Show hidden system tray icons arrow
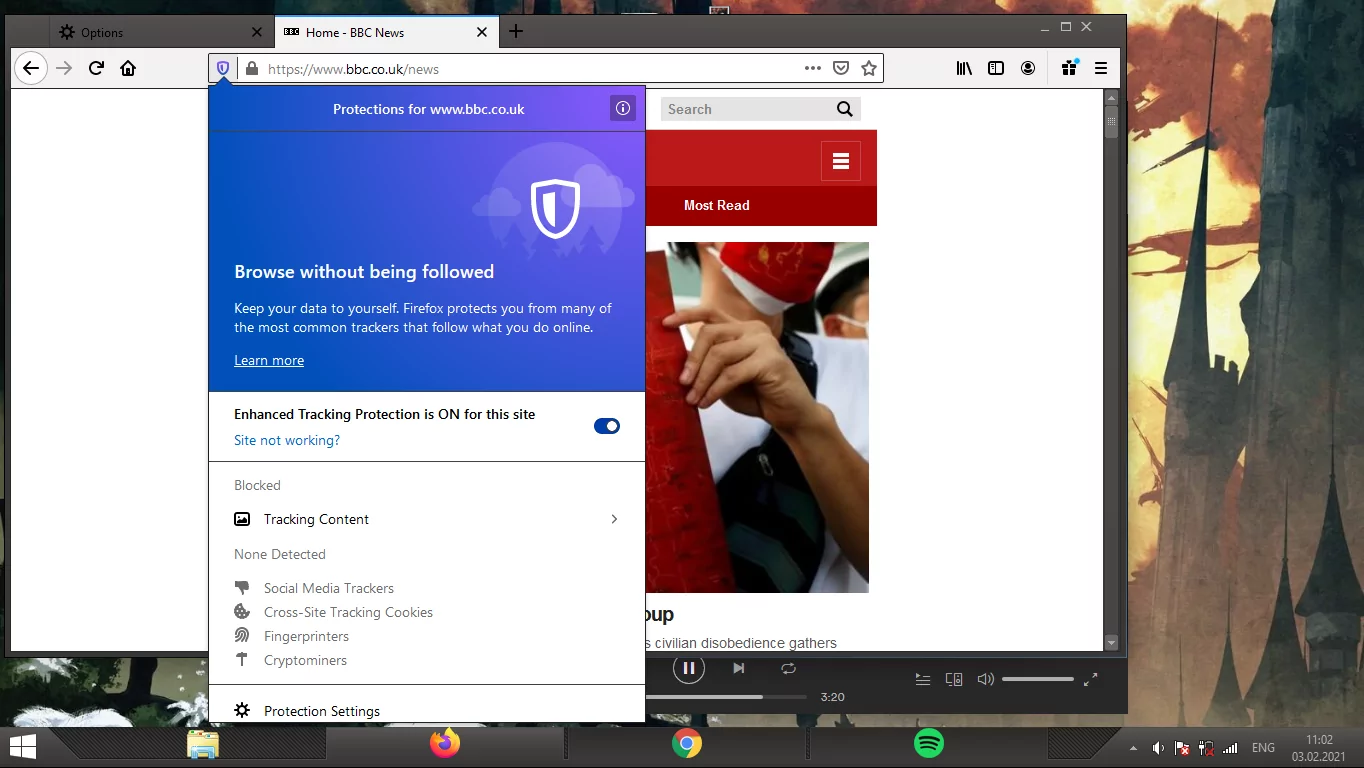 click(x=1133, y=748)
